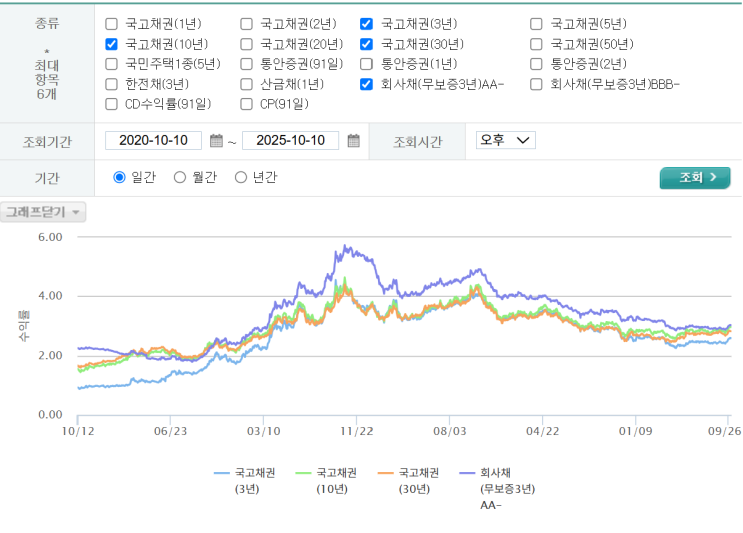Uncheck 회사채(무보증3년)AA- checkbox
Screen dimensions: 743x533
pos(367,84)
